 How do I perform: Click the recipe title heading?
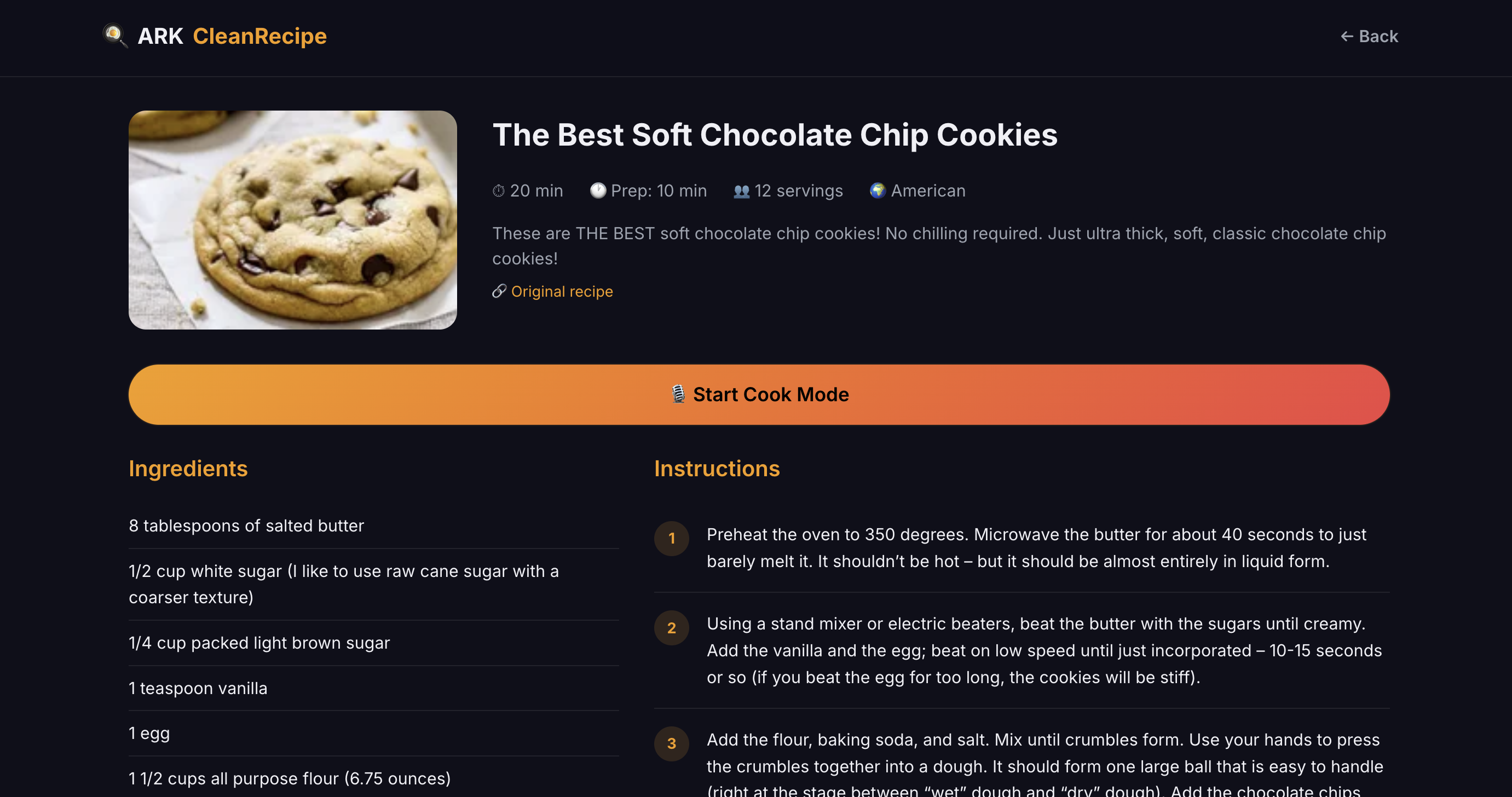click(775, 135)
